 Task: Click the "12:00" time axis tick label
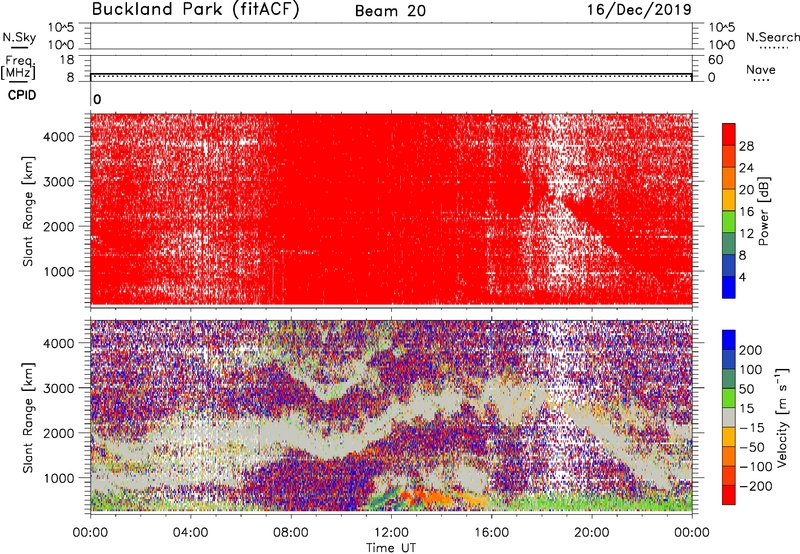pos(391,533)
